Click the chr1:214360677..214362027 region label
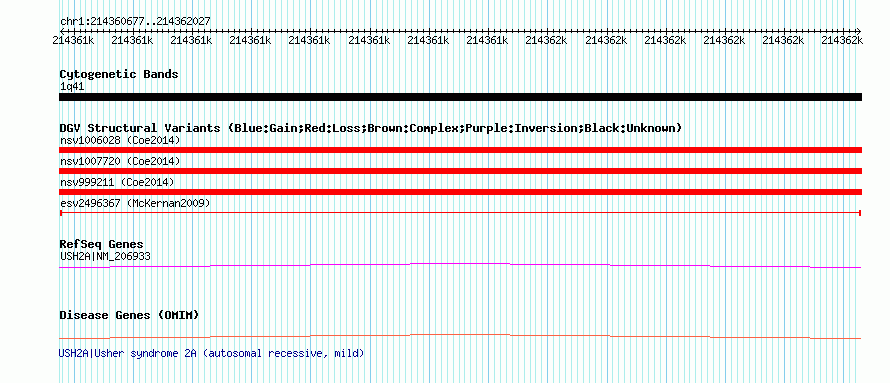 (135, 22)
